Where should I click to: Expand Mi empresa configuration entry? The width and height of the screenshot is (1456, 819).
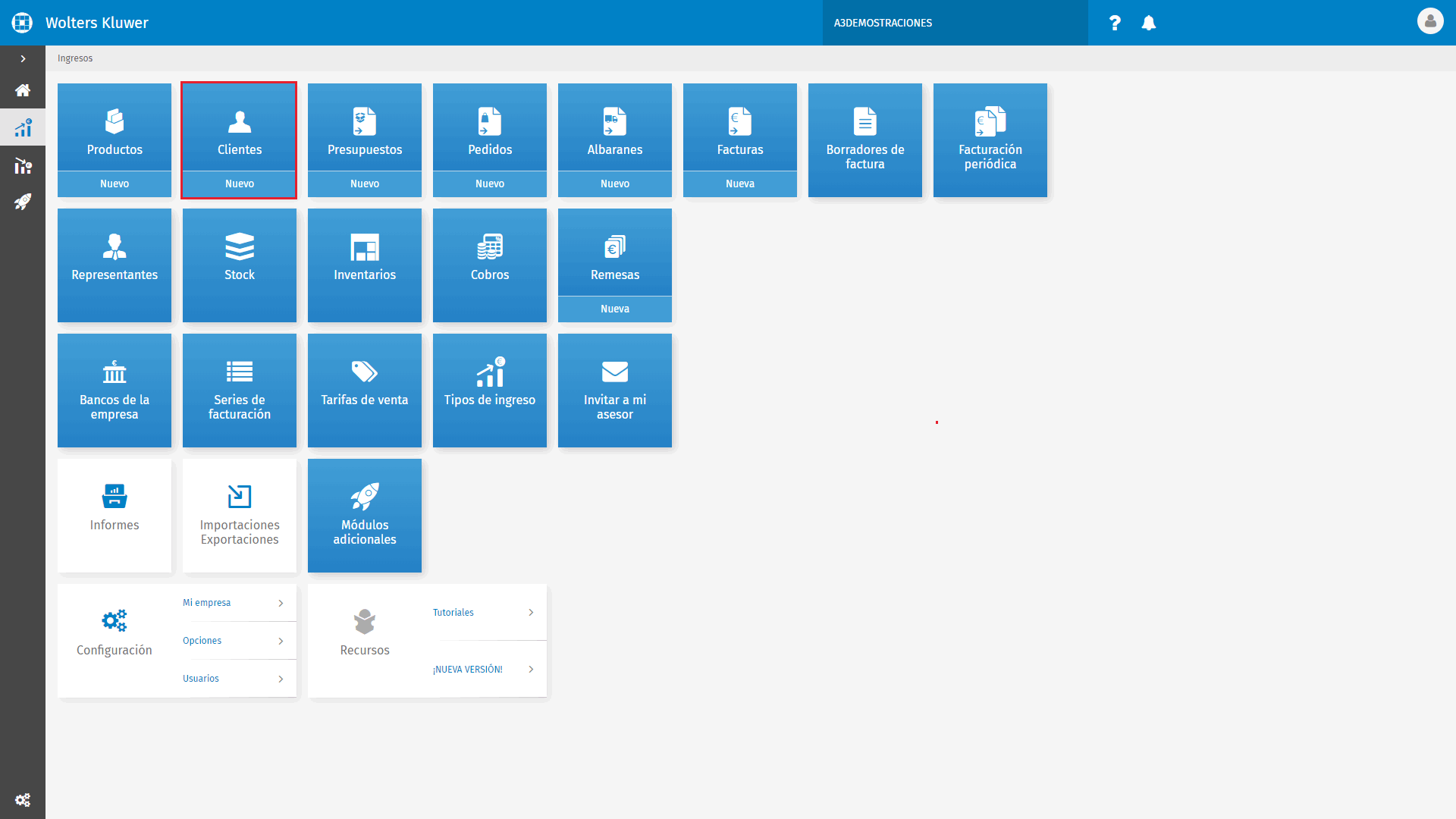(234, 603)
